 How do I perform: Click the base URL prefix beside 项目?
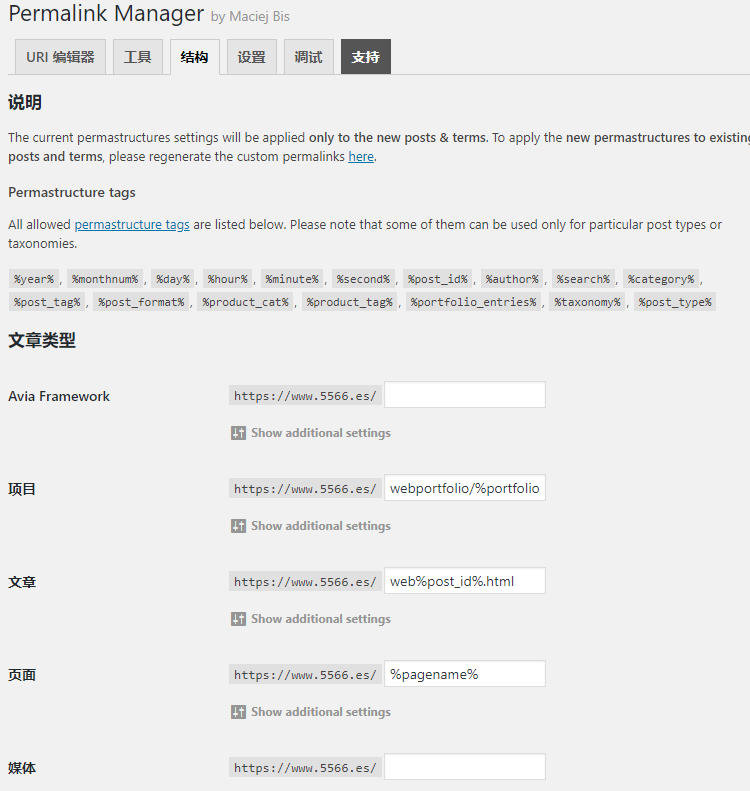pyautogui.click(x=305, y=489)
